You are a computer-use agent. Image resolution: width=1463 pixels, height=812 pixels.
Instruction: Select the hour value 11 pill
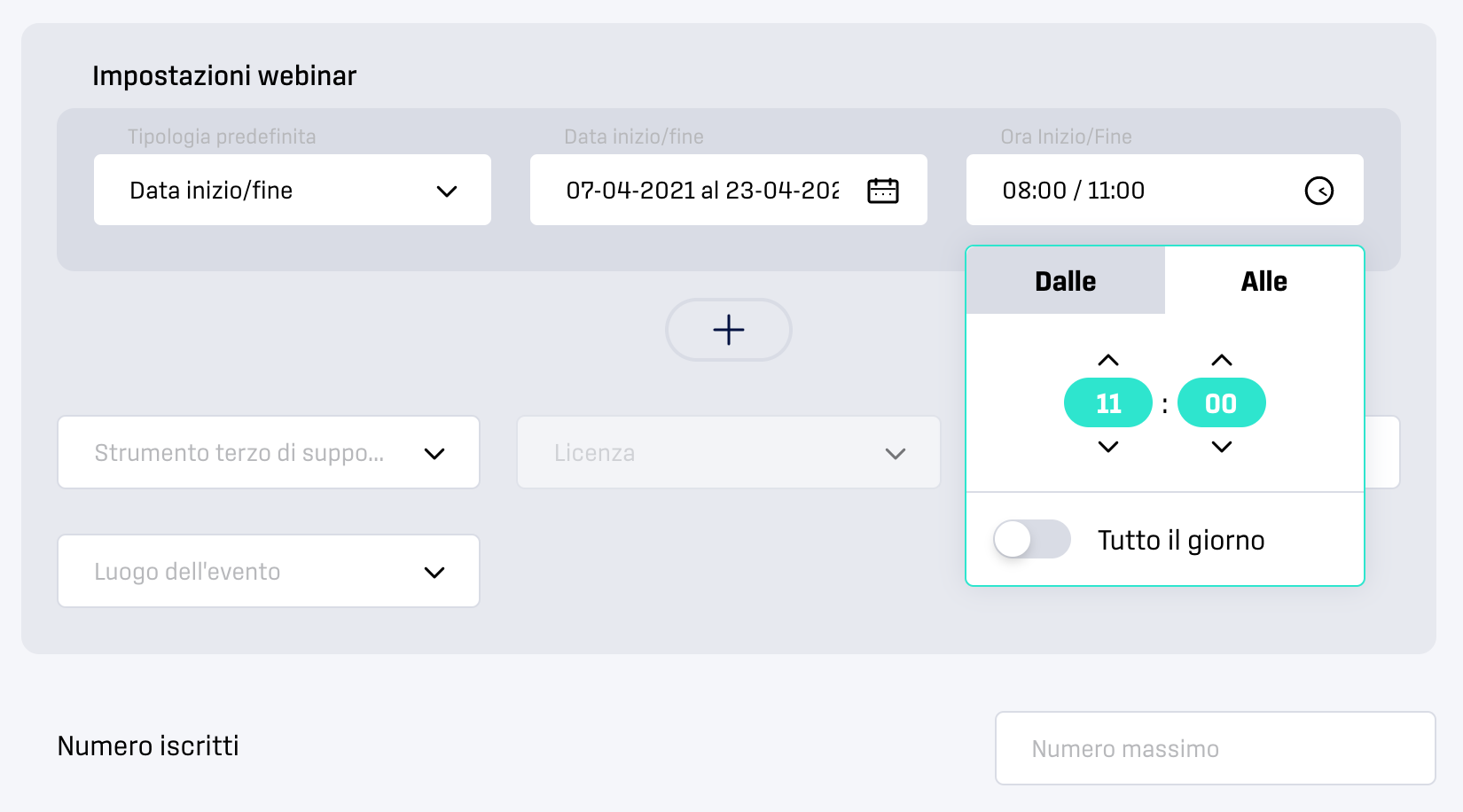tap(1108, 403)
